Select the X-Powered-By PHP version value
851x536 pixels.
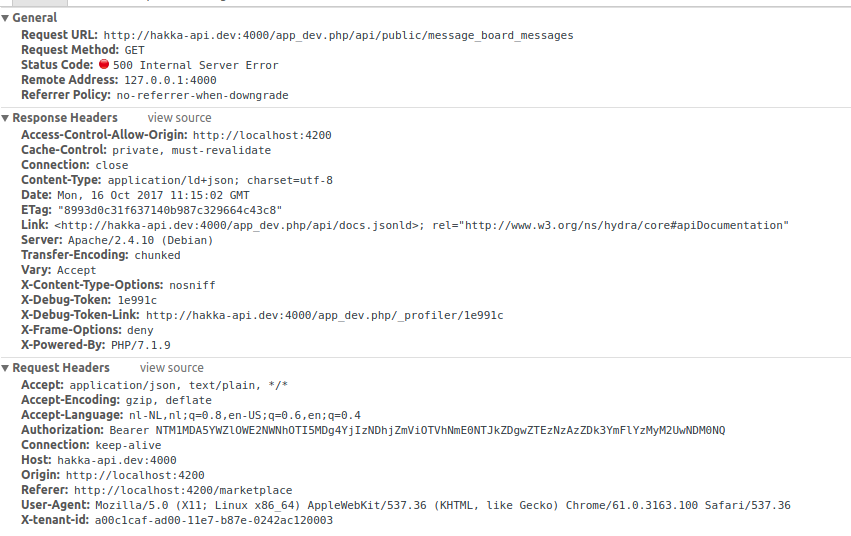[x=141, y=345]
